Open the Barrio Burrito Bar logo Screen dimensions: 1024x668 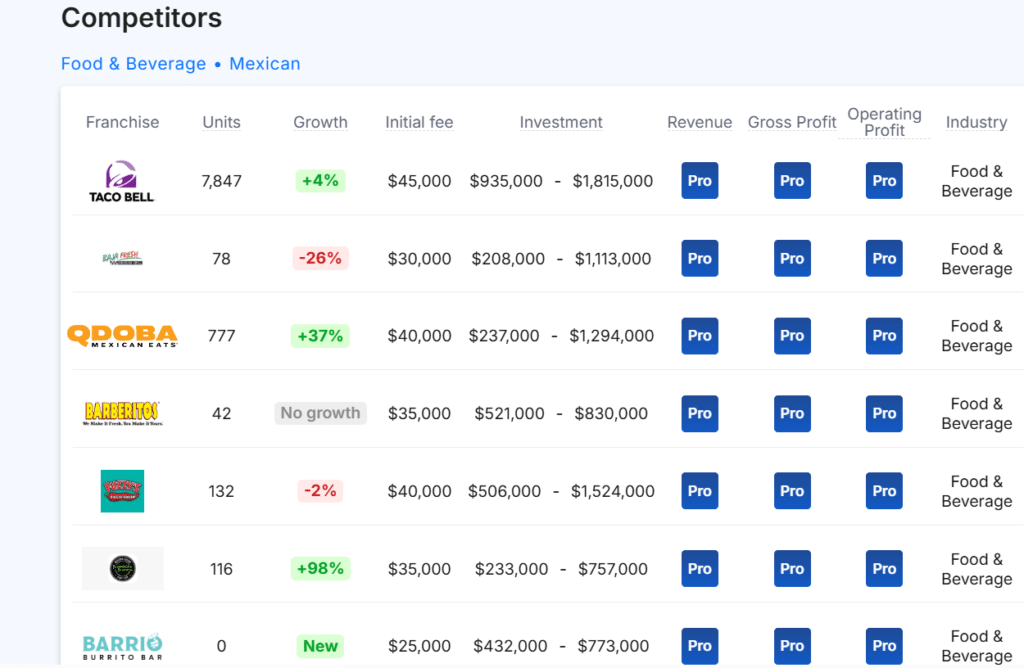(x=122, y=646)
